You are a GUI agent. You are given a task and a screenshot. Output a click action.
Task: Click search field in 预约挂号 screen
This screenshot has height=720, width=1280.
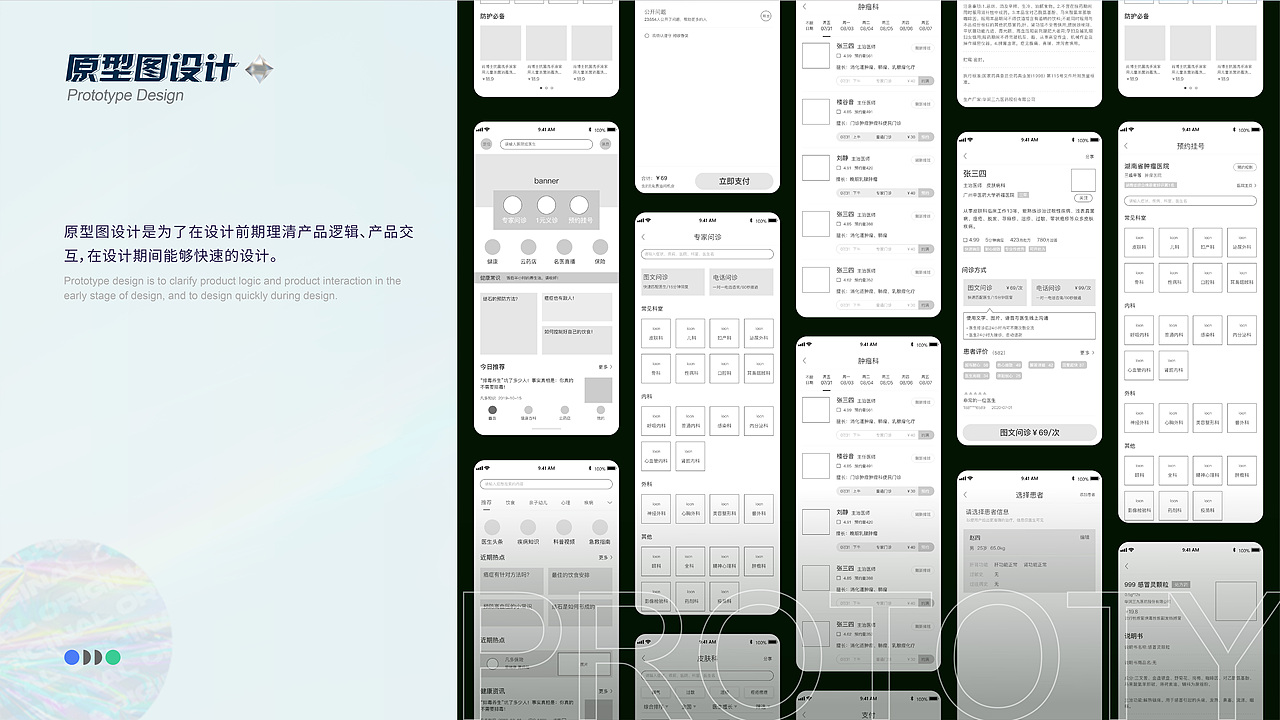[1190, 201]
